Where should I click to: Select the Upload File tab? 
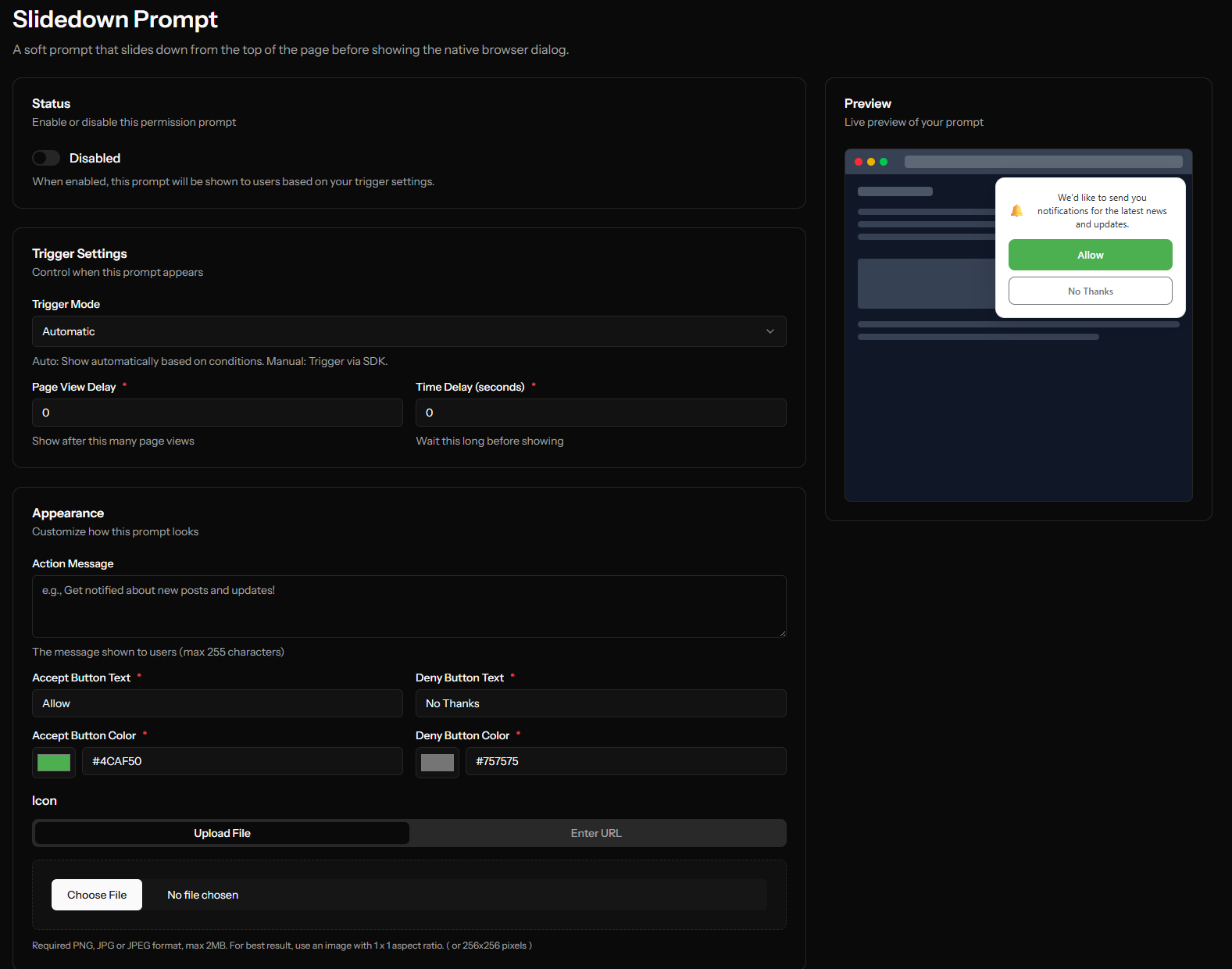tap(222, 833)
